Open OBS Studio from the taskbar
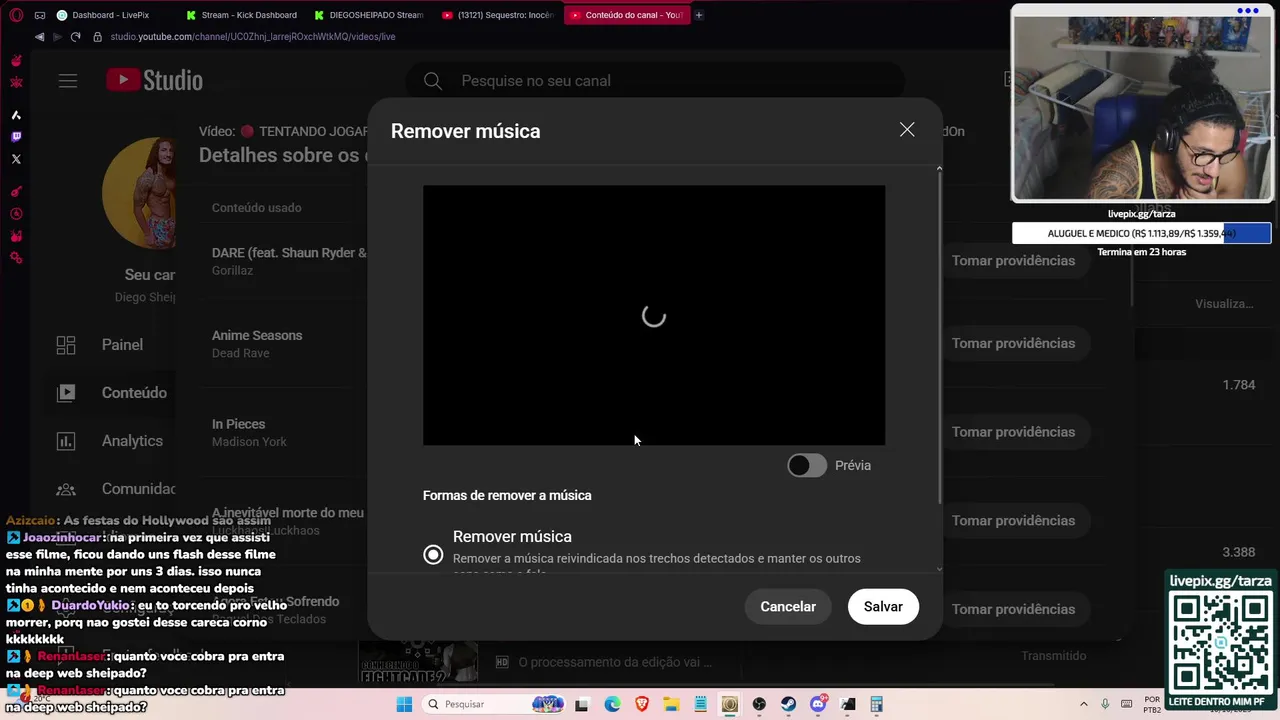1280x720 pixels. [759, 704]
